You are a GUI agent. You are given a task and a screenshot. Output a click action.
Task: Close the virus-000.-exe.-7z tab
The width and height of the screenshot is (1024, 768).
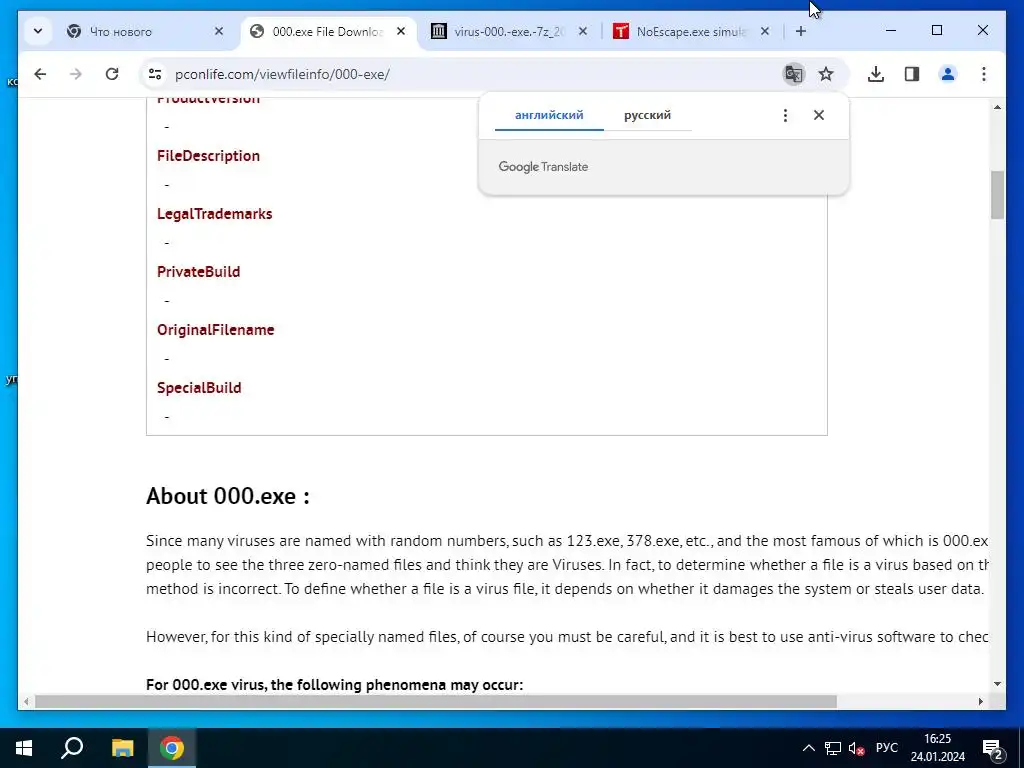click(583, 31)
